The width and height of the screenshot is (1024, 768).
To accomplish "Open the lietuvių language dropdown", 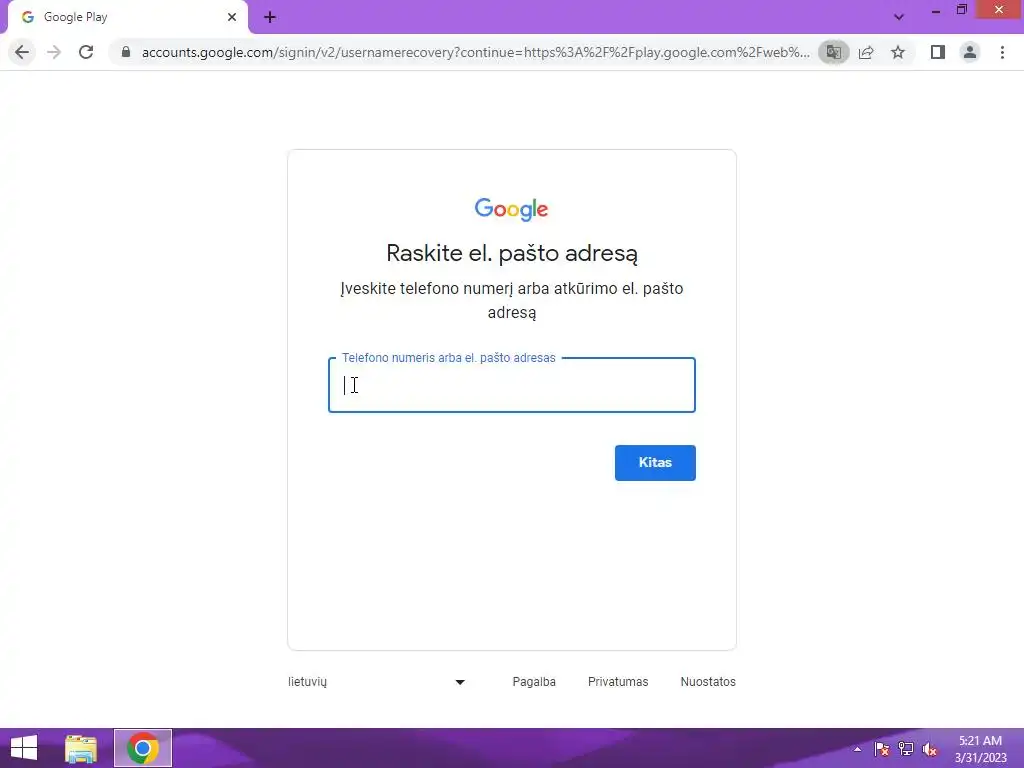I will tap(377, 681).
